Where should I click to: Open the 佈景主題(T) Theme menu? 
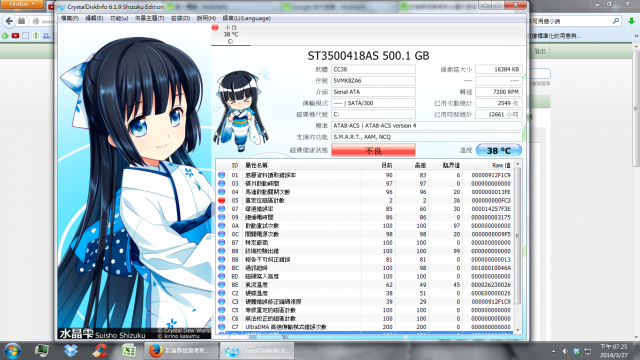click(x=149, y=18)
